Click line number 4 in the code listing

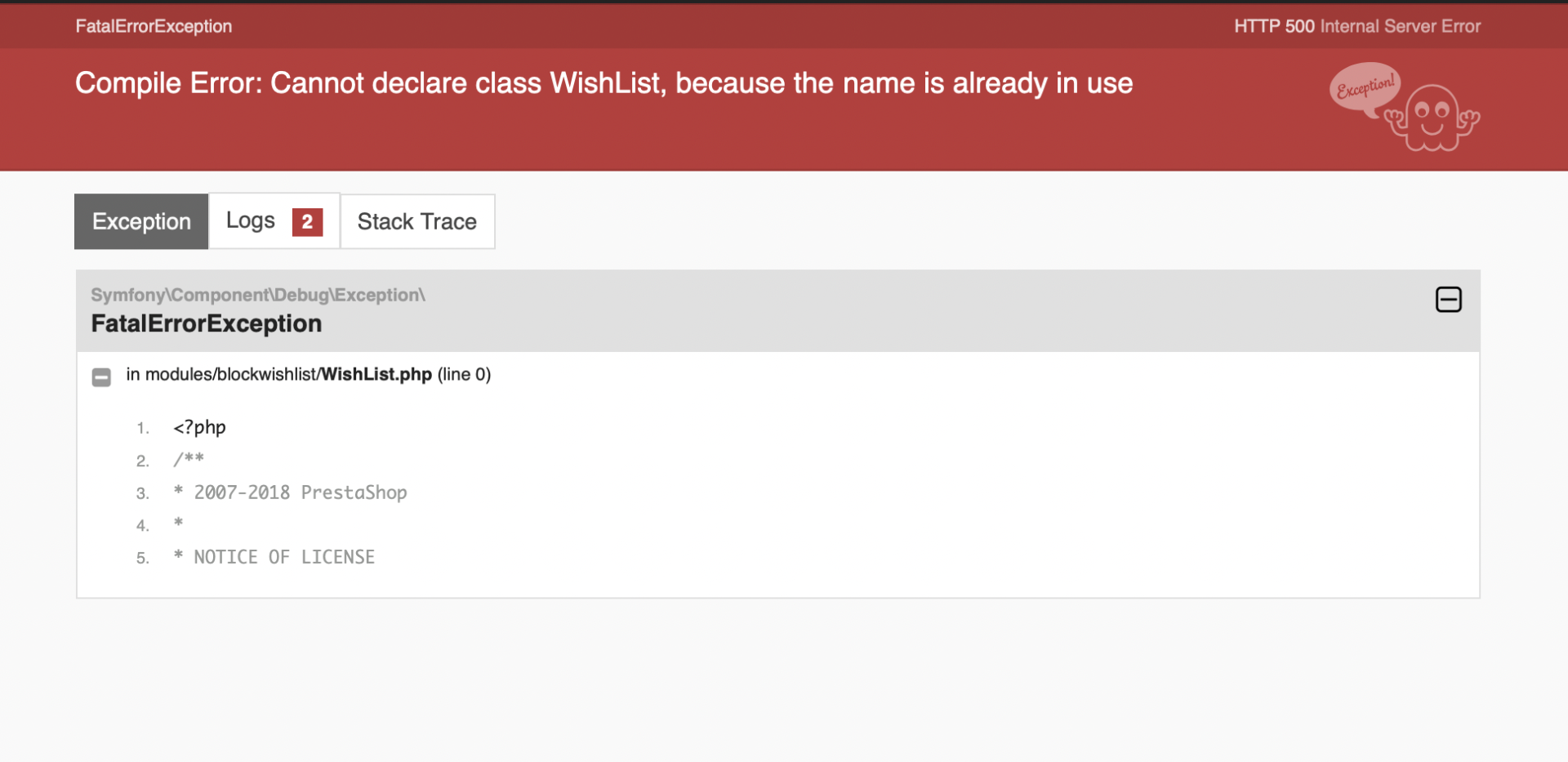[x=142, y=526]
